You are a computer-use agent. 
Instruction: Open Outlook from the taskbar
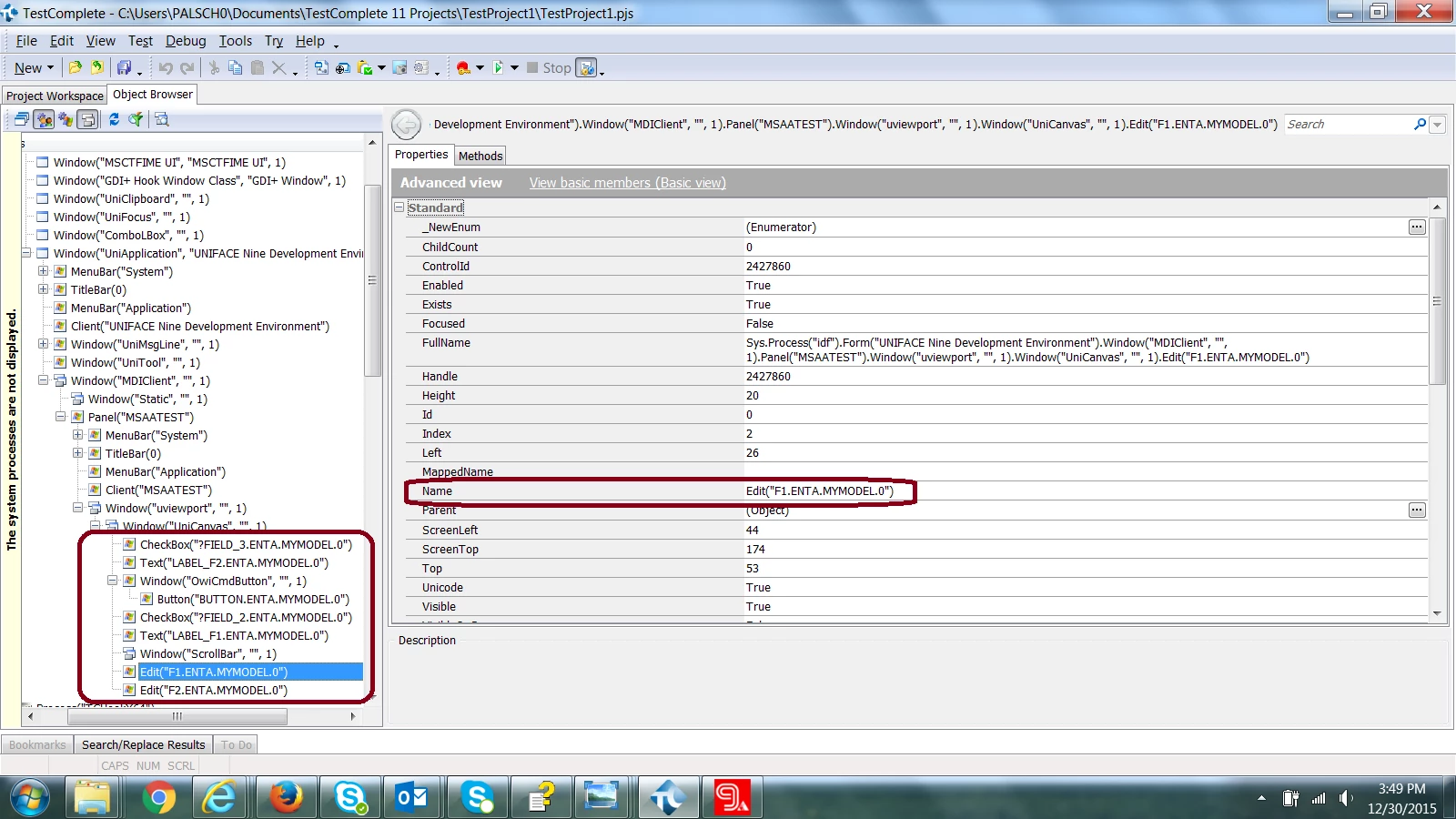coord(412,798)
